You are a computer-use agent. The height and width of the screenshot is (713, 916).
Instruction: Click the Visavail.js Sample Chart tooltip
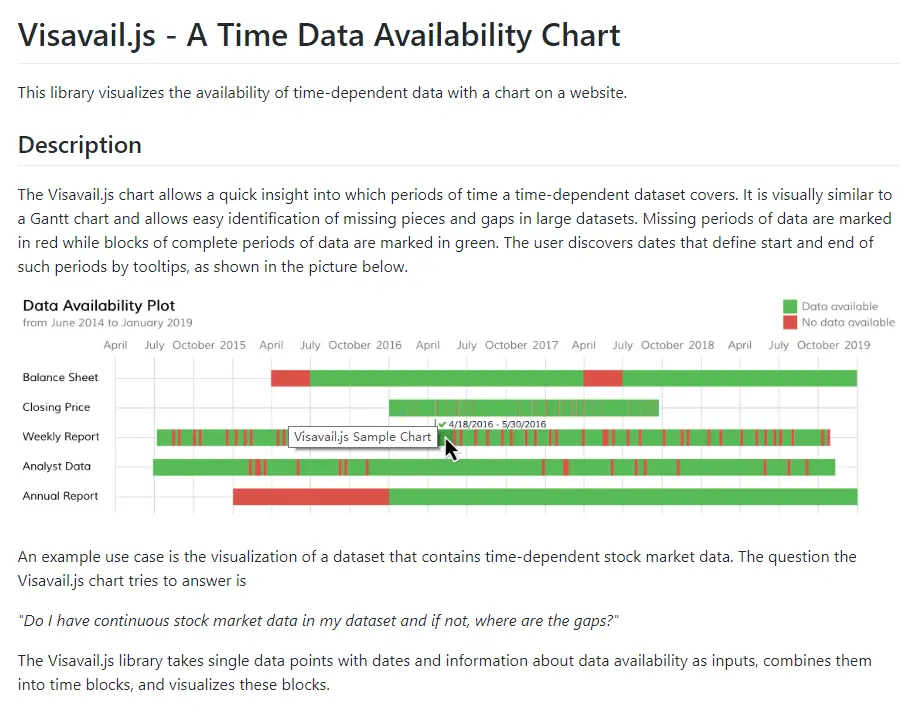point(363,437)
